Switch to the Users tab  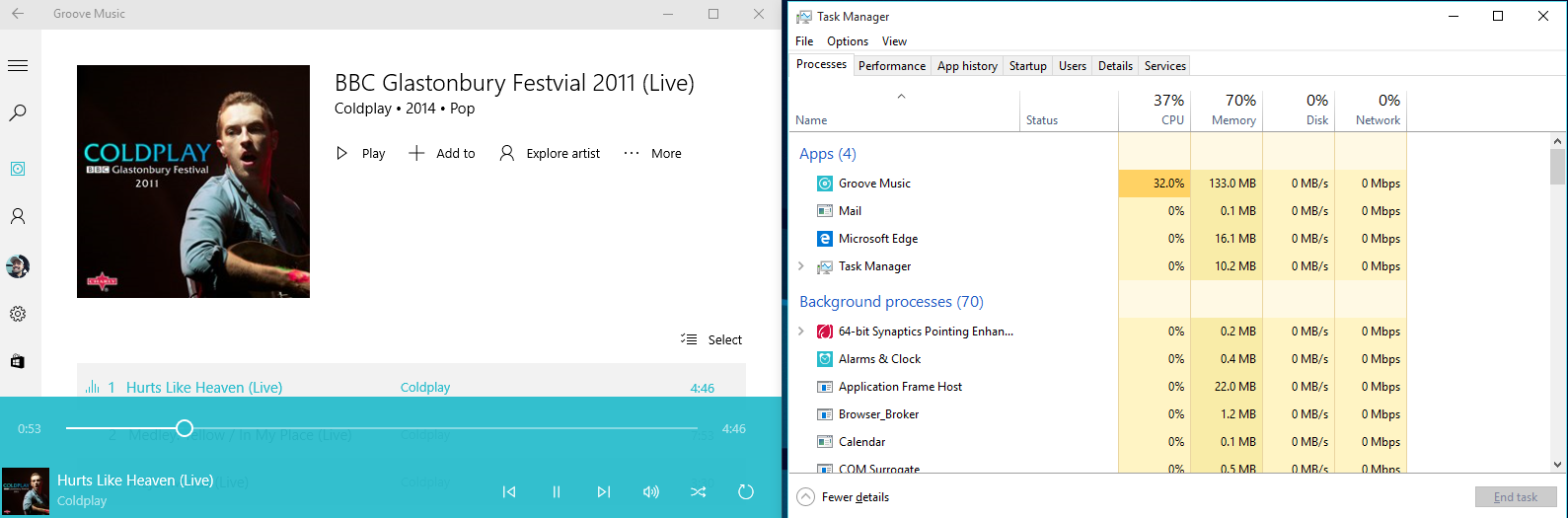click(x=1073, y=66)
